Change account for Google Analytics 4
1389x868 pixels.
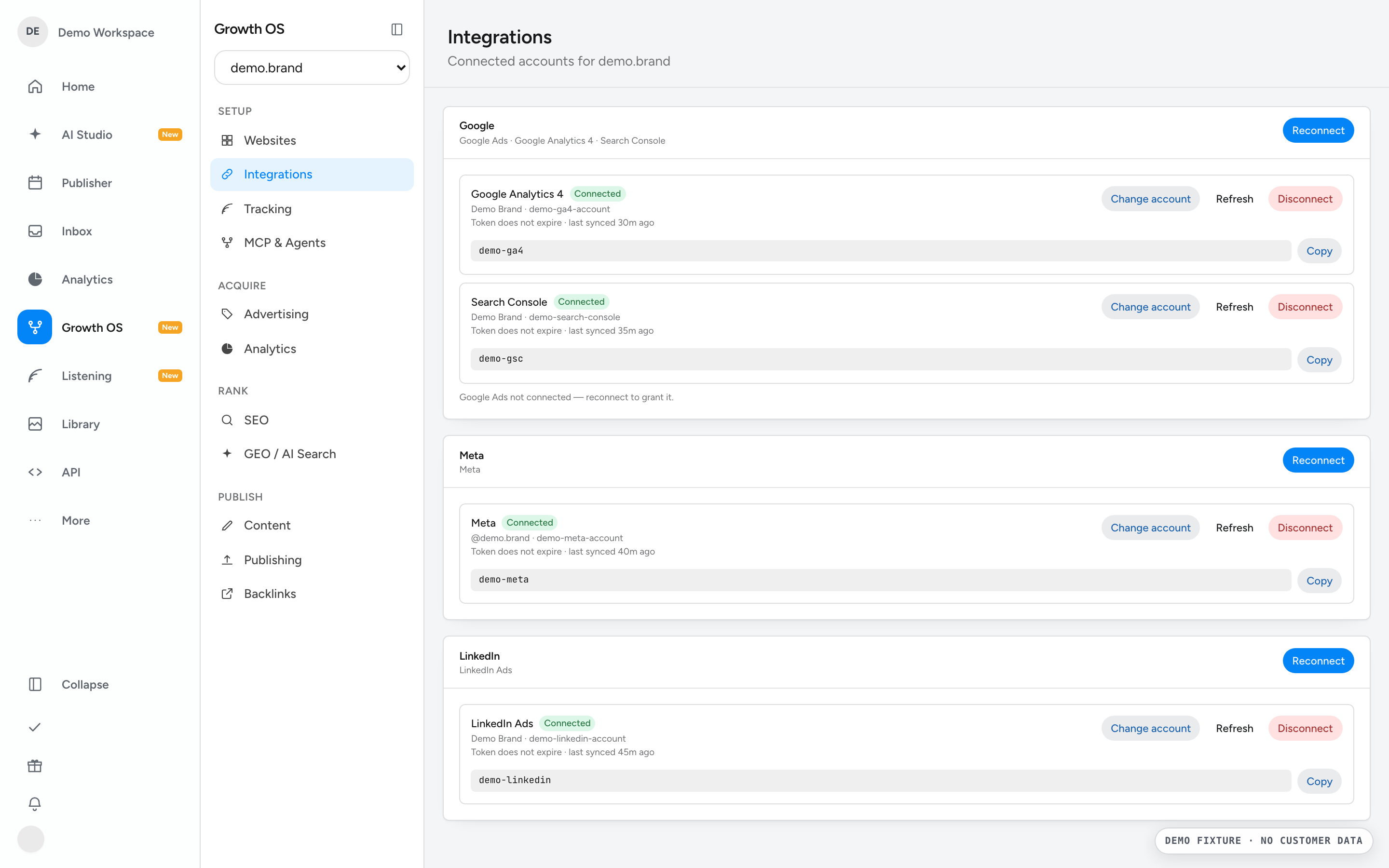click(1150, 199)
